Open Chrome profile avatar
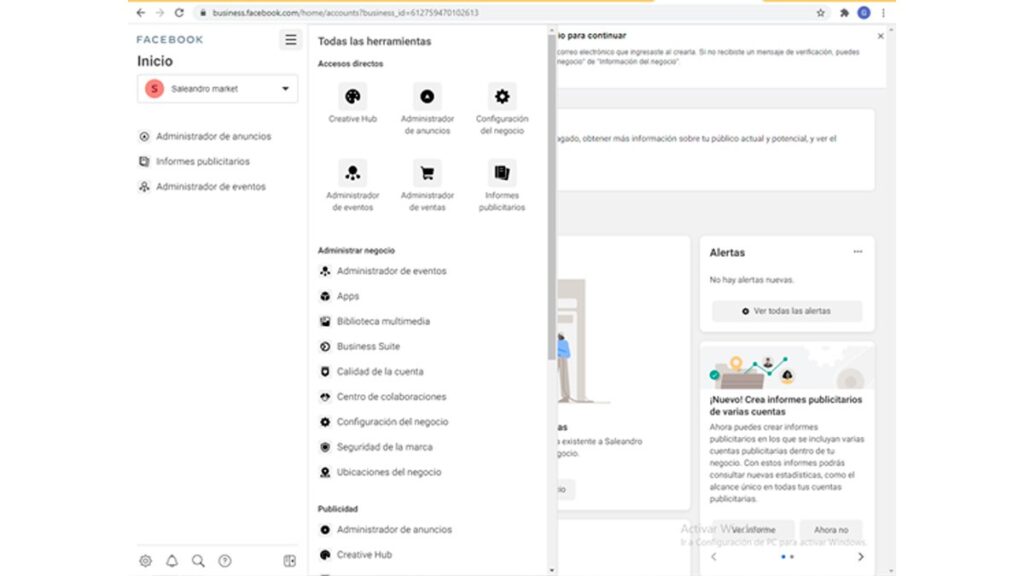This screenshot has width=1024, height=576. pos(863,12)
